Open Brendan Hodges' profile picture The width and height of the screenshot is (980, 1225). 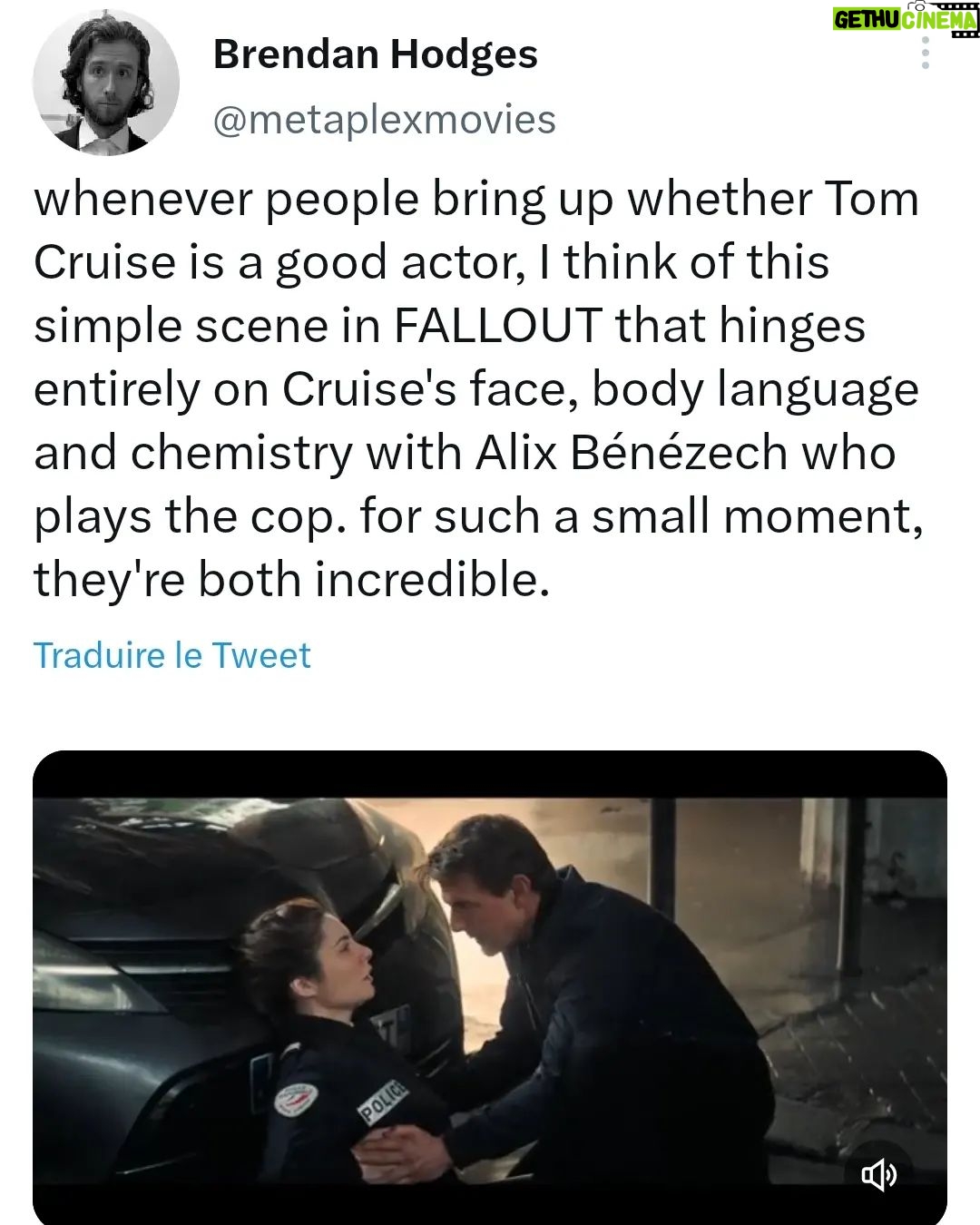pos(106,83)
